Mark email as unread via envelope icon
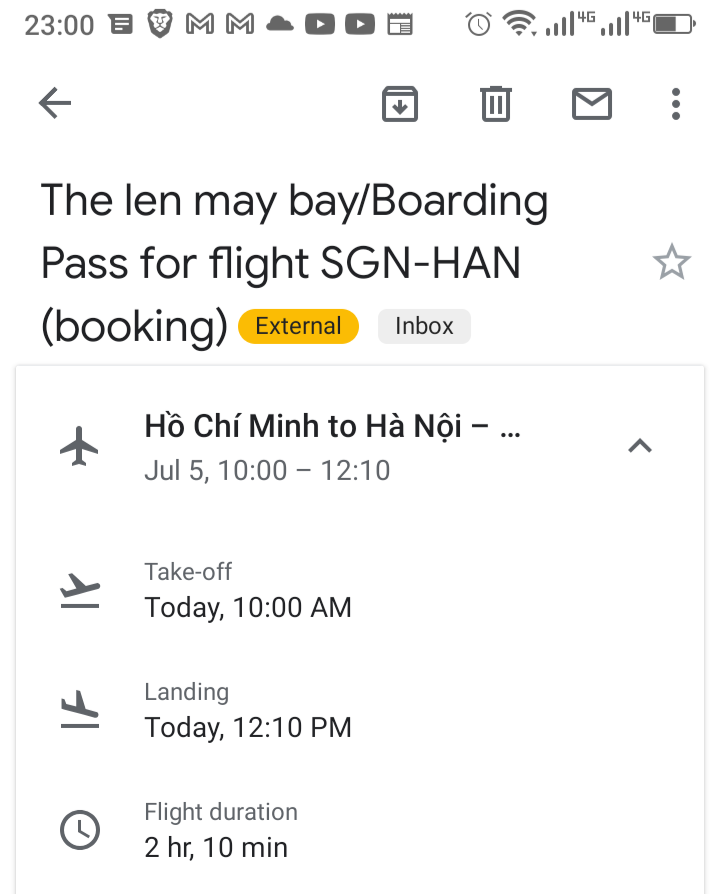Image resolution: width=720 pixels, height=894 pixels. click(x=591, y=103)
